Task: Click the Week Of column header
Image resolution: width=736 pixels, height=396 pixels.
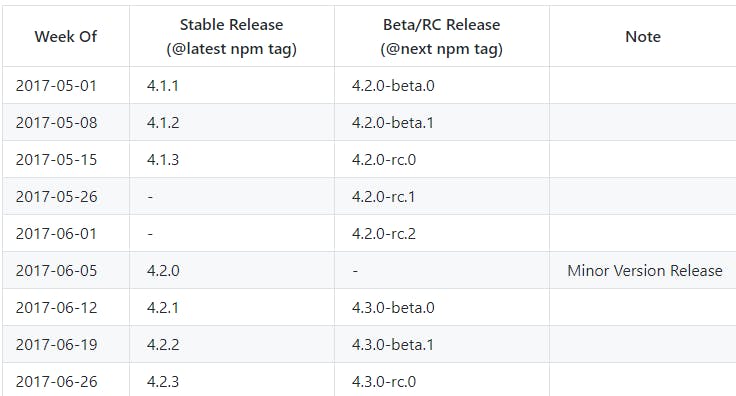Action: point(66,37)
